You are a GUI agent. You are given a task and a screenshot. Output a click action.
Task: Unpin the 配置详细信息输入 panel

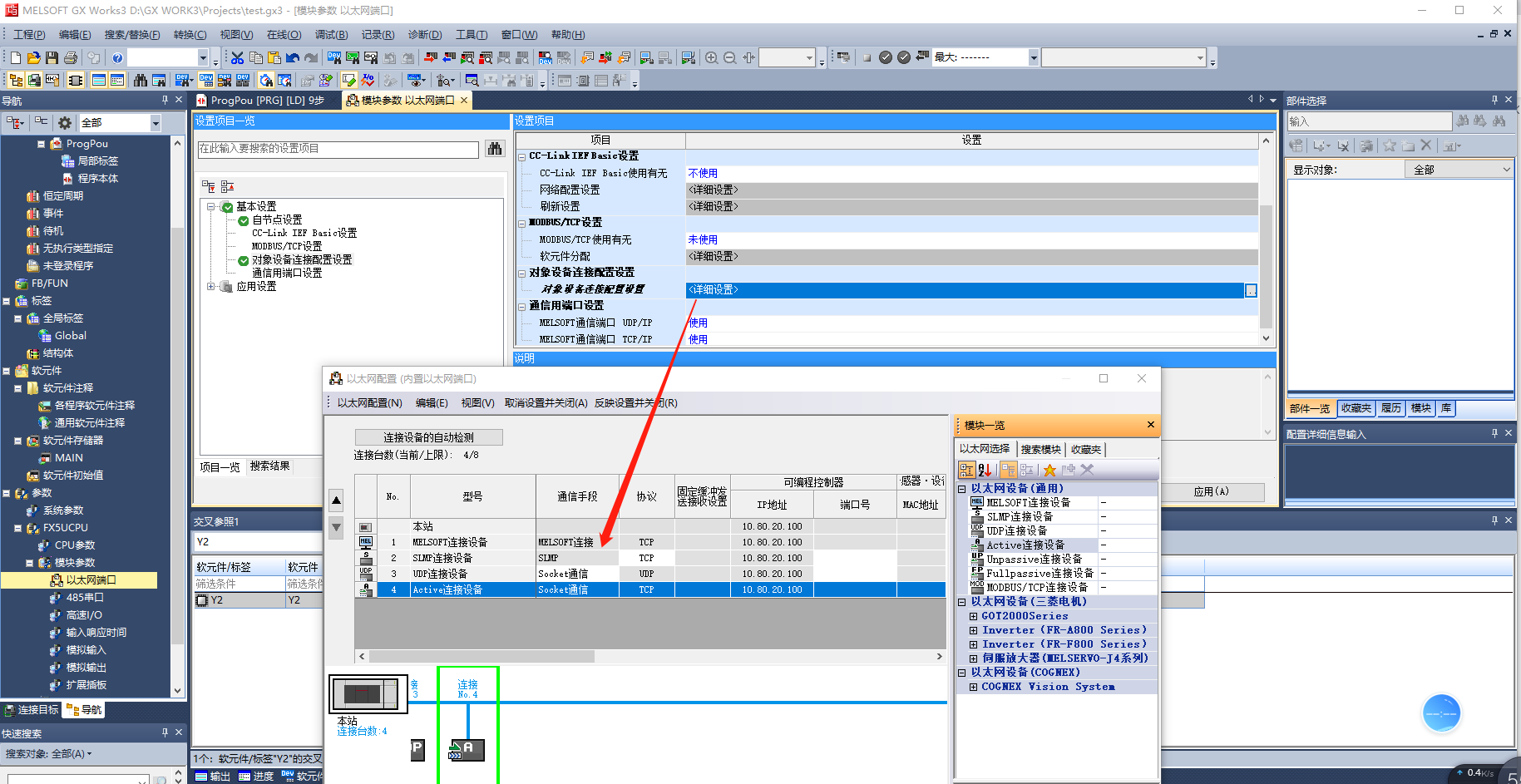coord(1494,432)
